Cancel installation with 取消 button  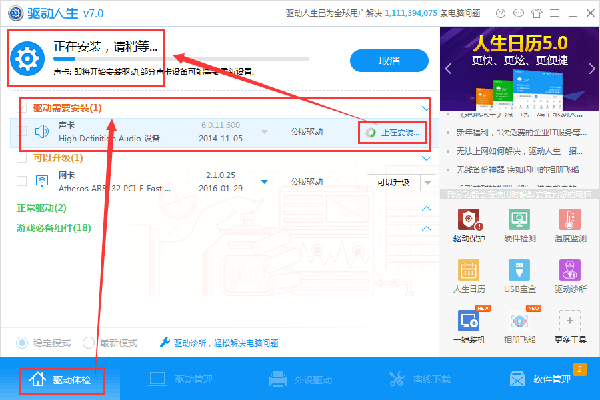[389, 60]
